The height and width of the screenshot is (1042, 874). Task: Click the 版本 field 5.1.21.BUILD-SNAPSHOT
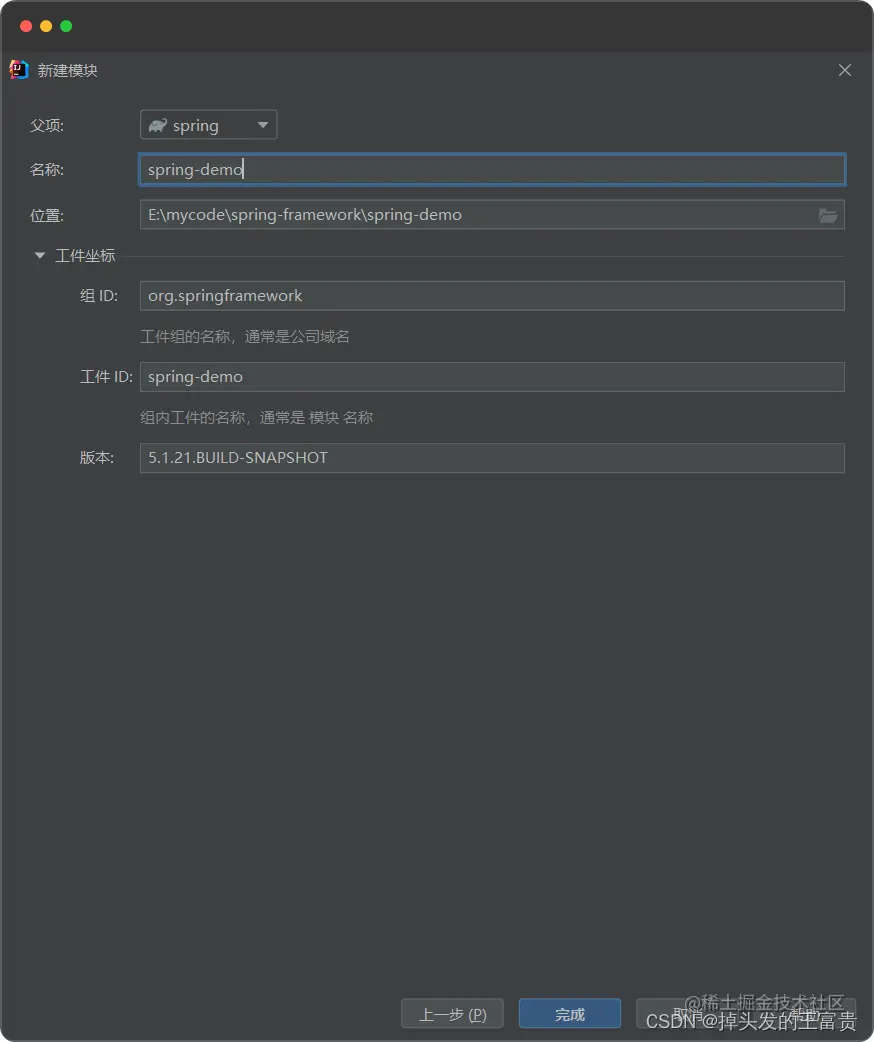click(492, 458)
